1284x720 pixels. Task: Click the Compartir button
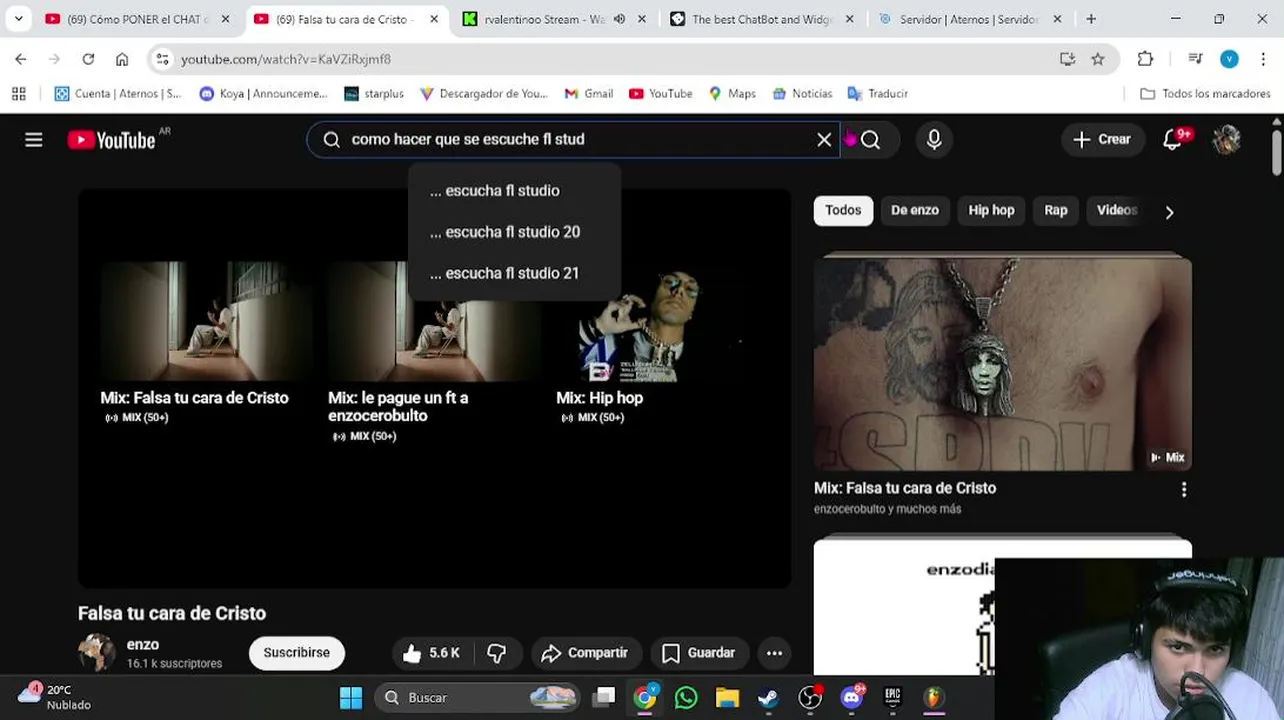pos(584,653)
